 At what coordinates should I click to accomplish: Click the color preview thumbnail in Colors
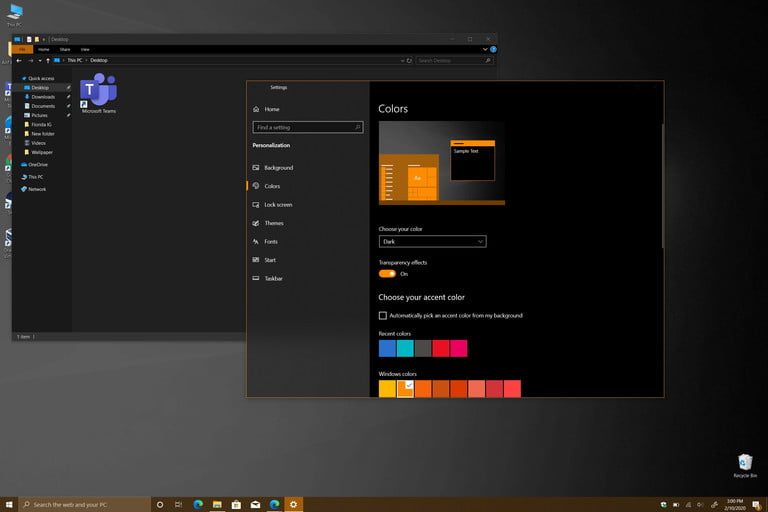pyautogui.click(x=442, y=163)
